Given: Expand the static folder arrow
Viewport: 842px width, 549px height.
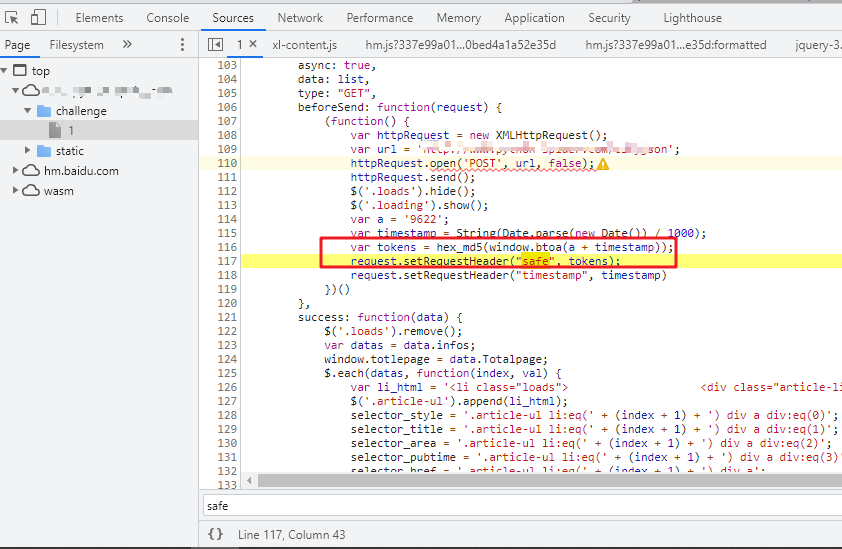Looking at the screenshot, I should [27, 150].
